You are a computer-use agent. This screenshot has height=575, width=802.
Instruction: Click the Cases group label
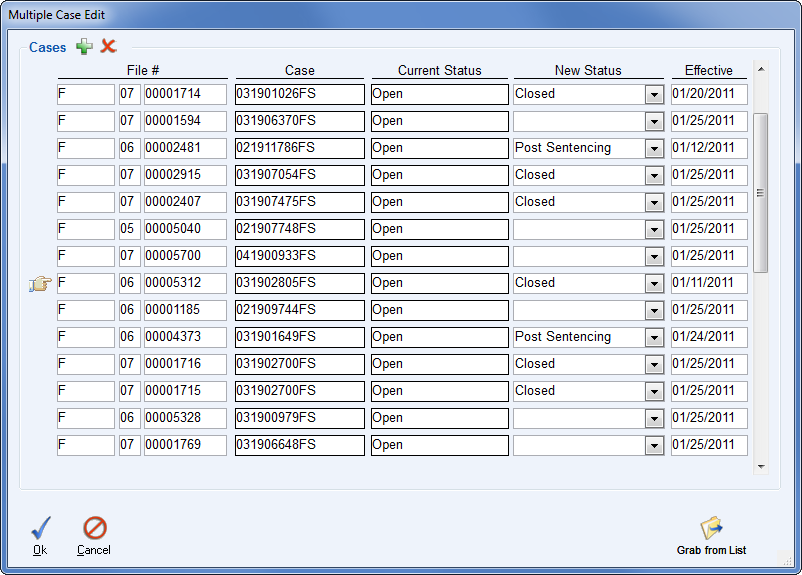[x=48, y=48]
